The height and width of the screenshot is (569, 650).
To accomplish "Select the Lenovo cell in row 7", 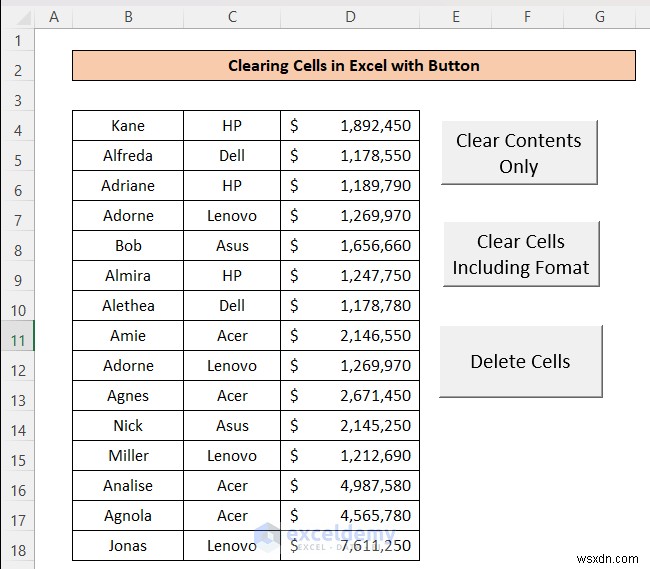I will tap(232, 215).
